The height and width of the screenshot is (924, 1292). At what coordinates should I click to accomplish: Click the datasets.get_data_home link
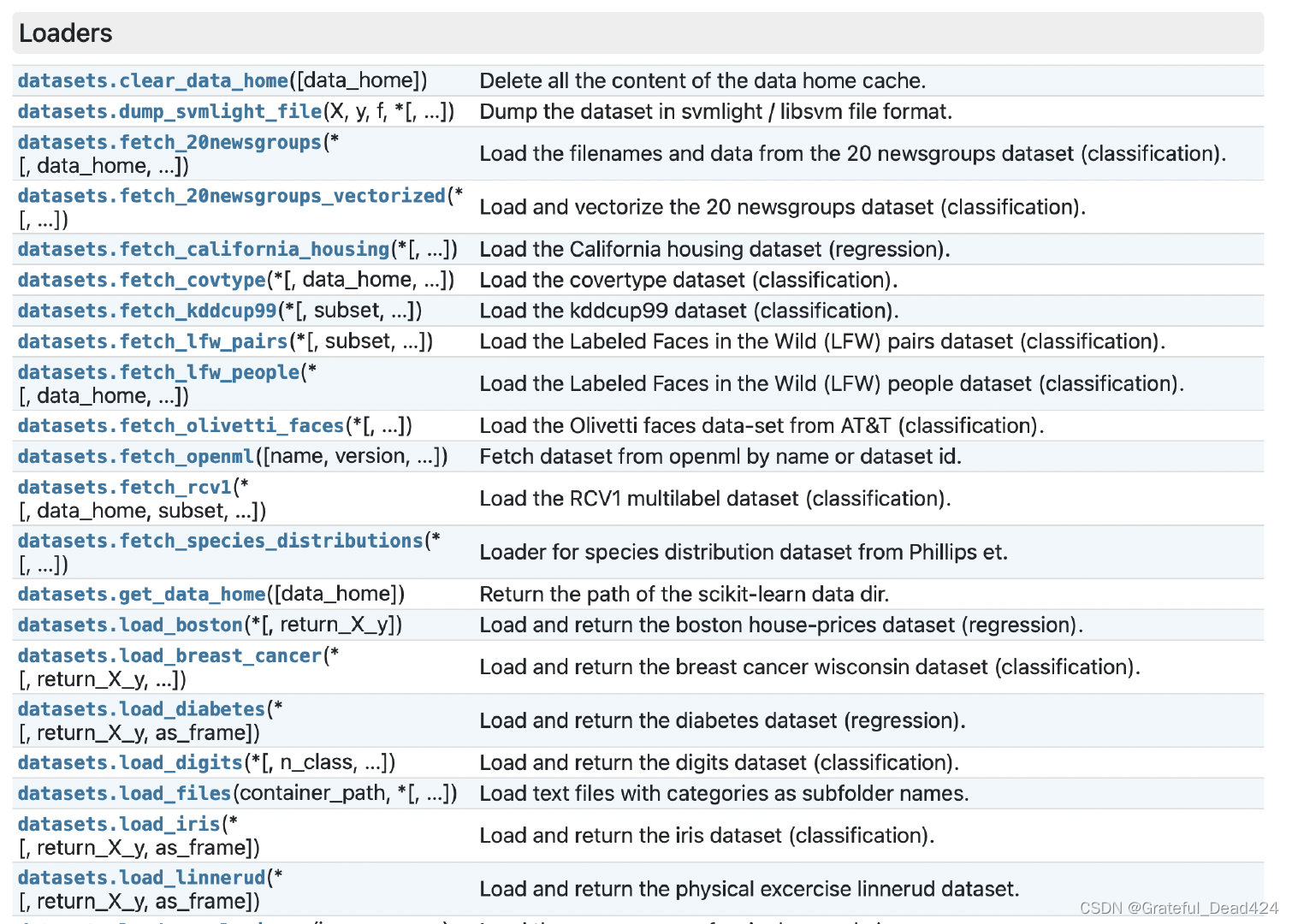coord(141,595)
